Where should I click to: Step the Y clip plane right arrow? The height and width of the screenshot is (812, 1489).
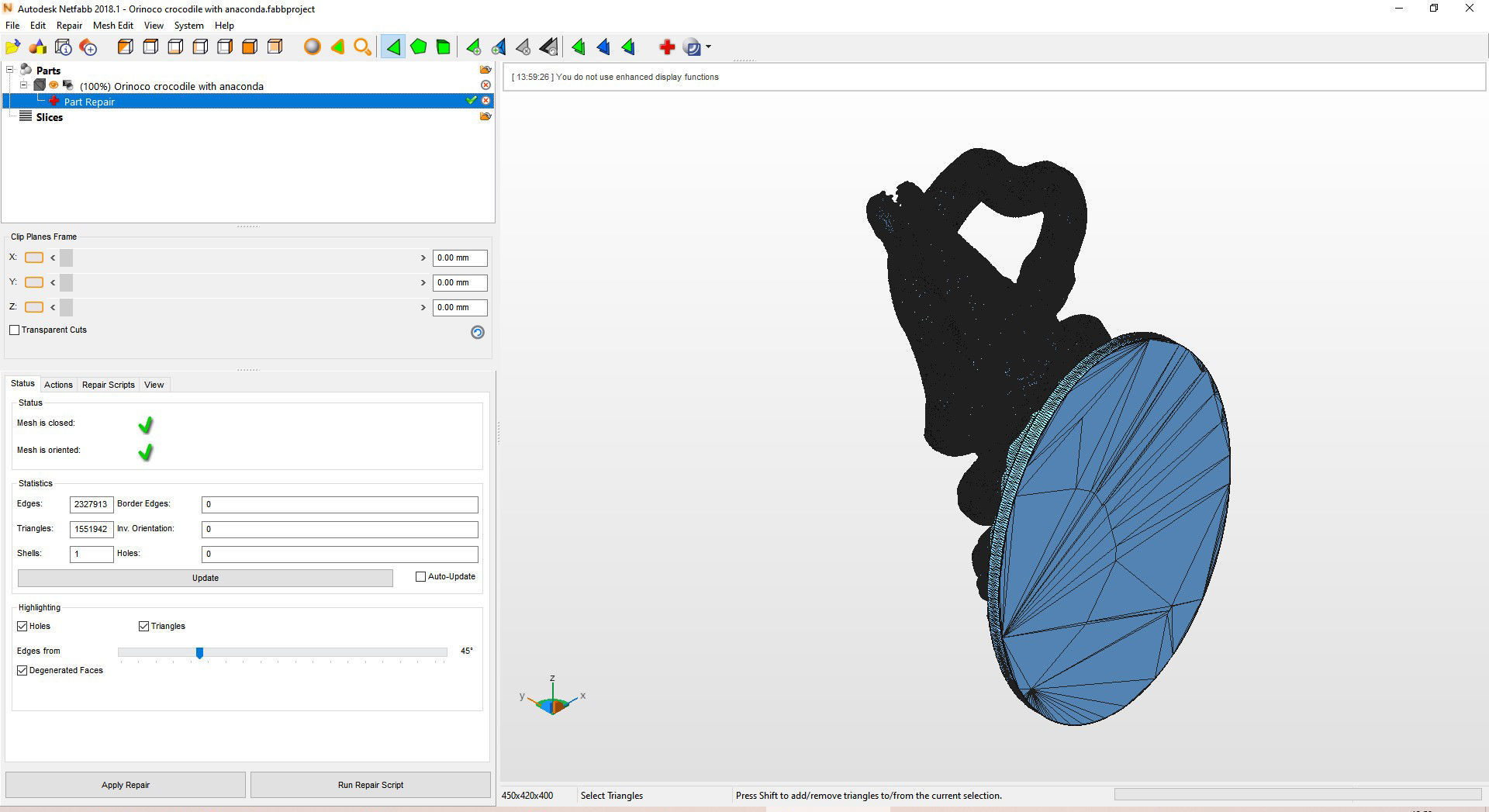[423, 282]
